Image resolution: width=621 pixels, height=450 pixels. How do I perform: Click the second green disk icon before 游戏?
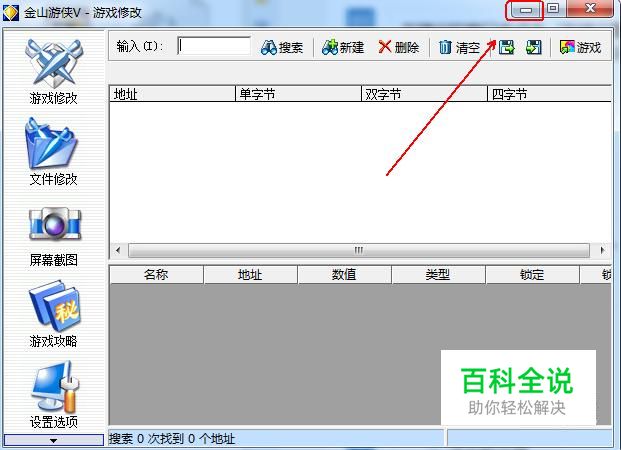tap(533, 48)
